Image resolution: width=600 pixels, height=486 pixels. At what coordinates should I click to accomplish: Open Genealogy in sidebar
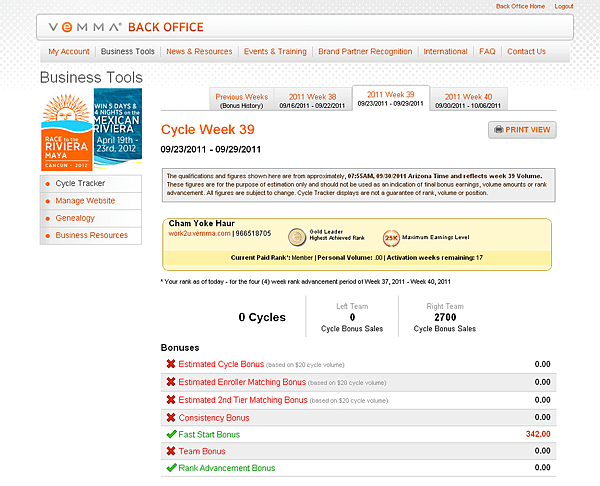(x=75, y=218)
